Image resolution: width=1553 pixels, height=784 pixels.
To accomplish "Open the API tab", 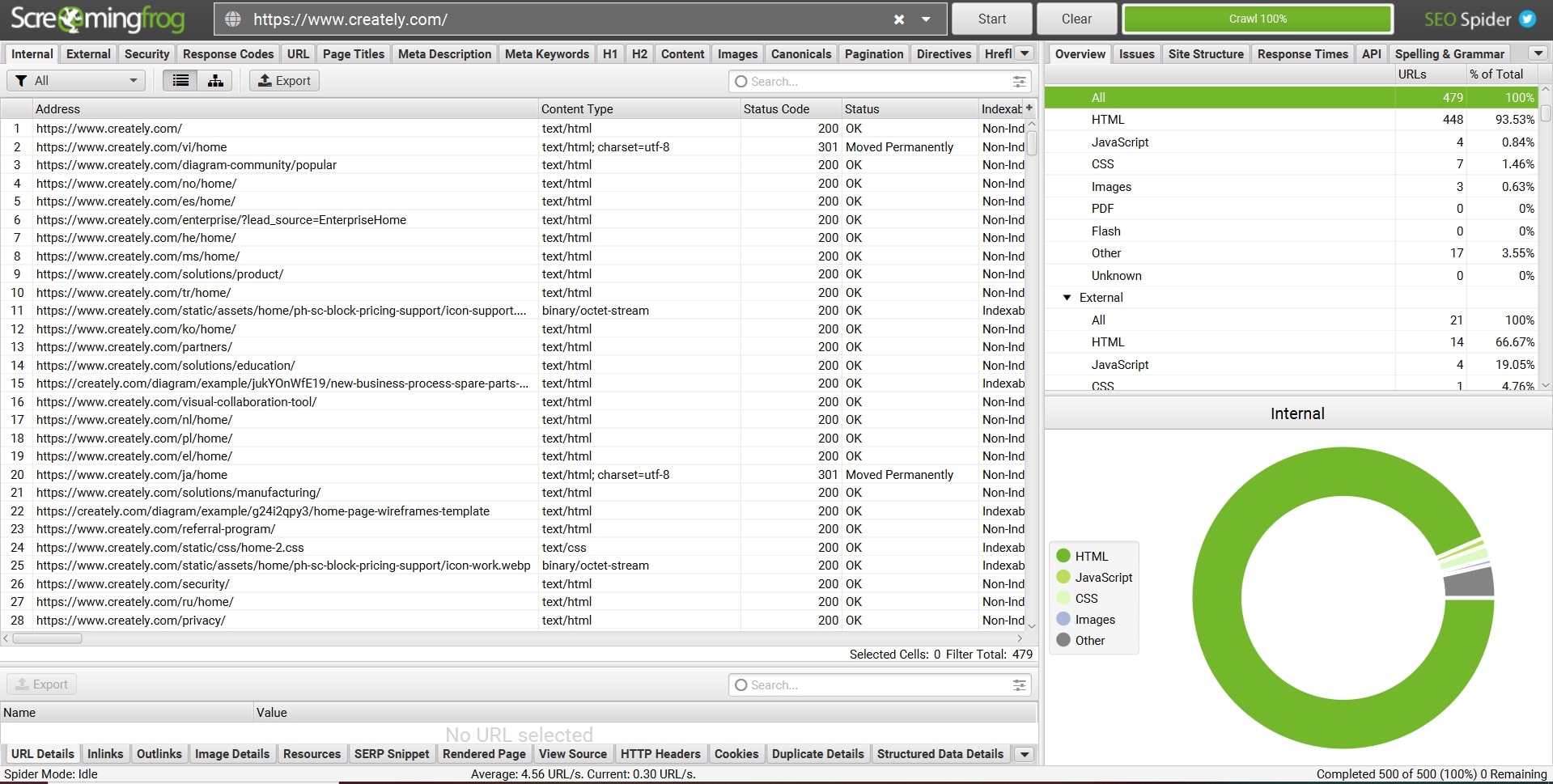I will click(1371, 54).
